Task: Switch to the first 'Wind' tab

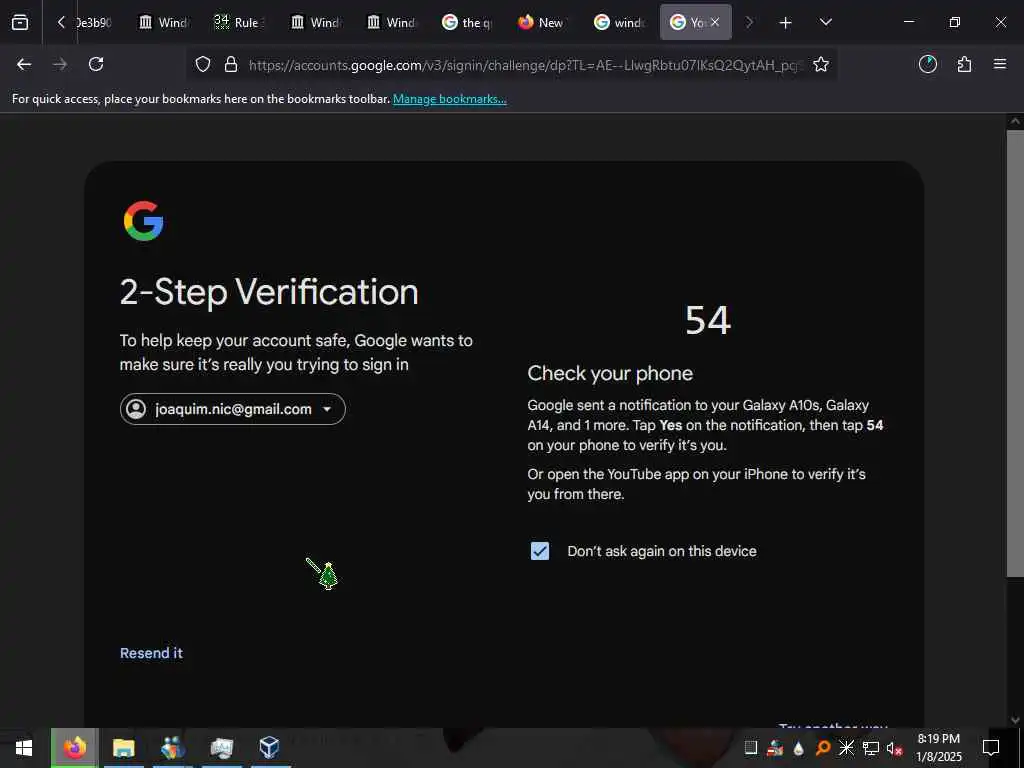Action: (x=163, y=22)
